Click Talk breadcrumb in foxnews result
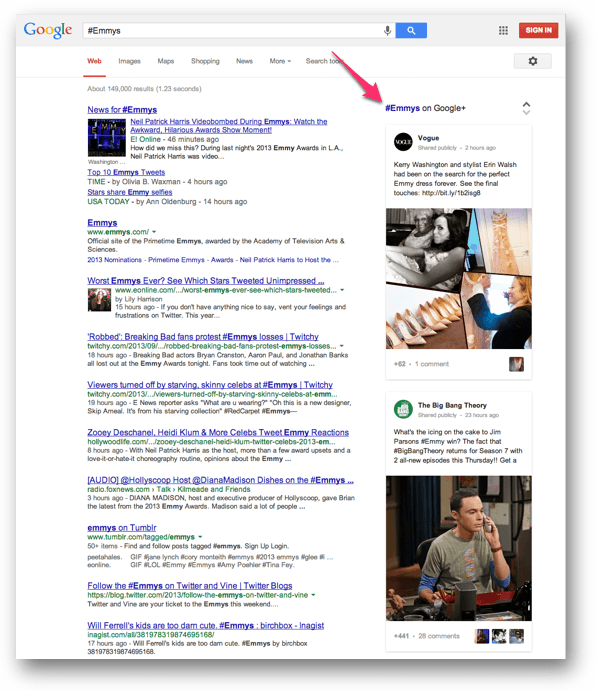 (164, 489)
